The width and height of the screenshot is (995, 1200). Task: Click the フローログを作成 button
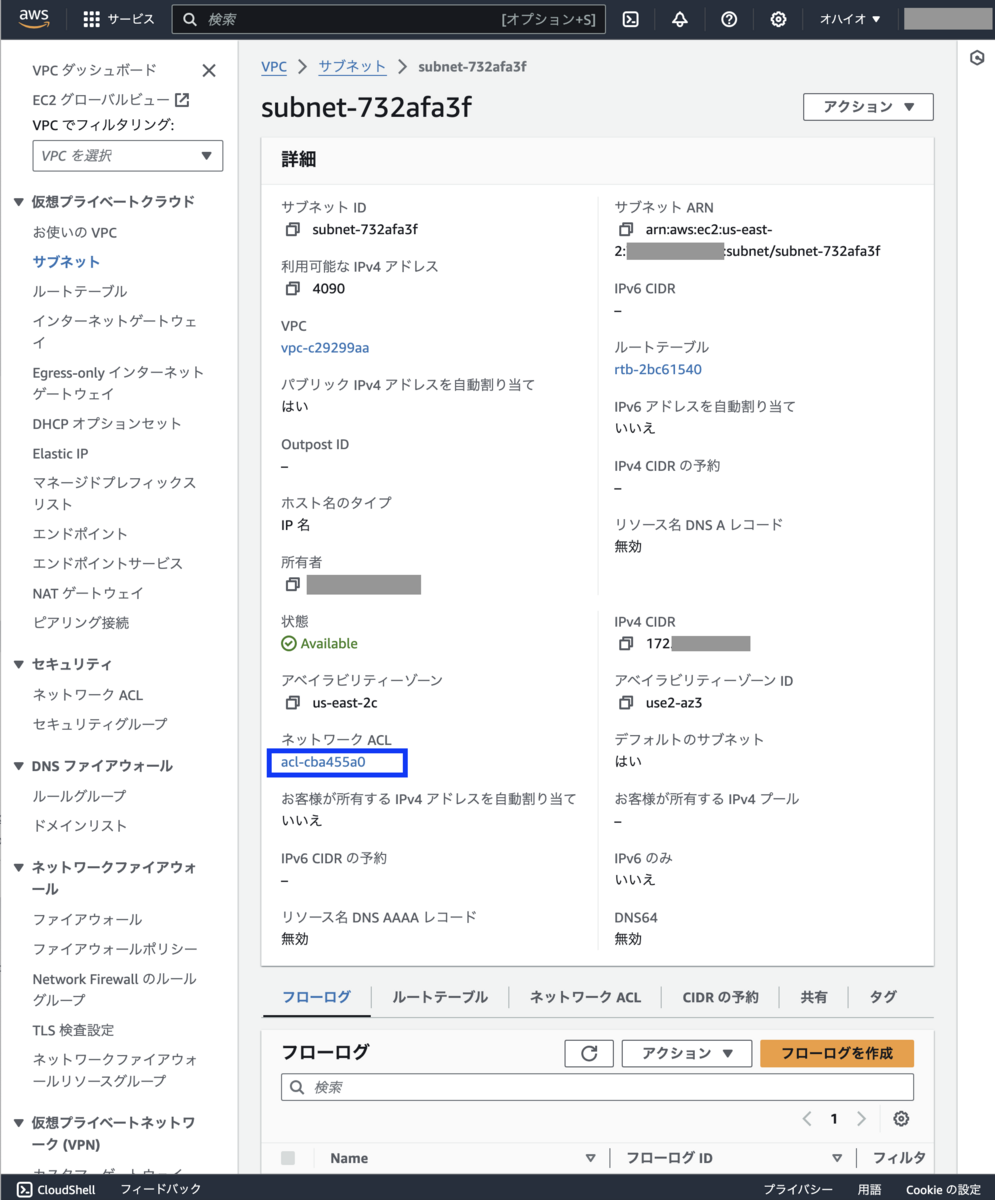[836, 1052]
